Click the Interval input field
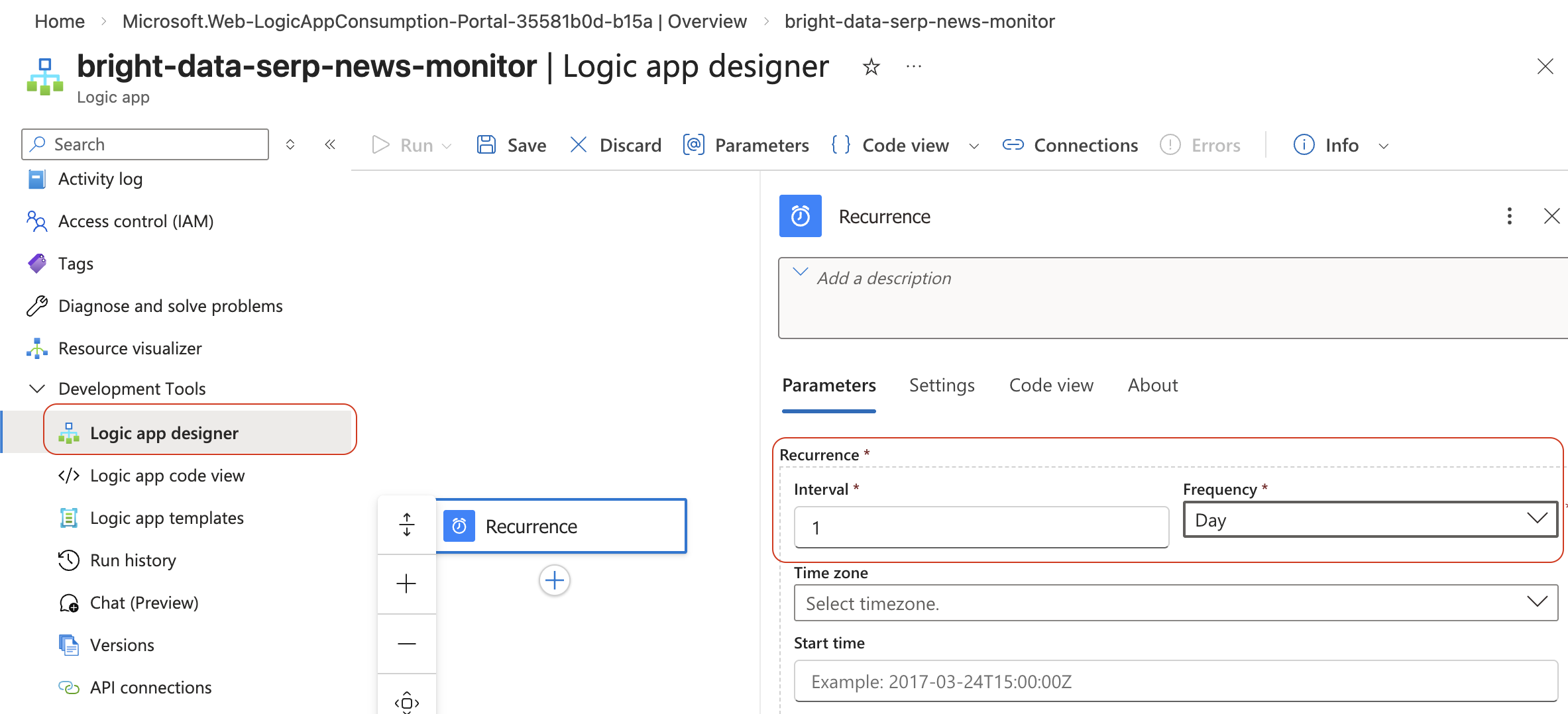This screenshot has width=1568, height=714. click(980, 528)
